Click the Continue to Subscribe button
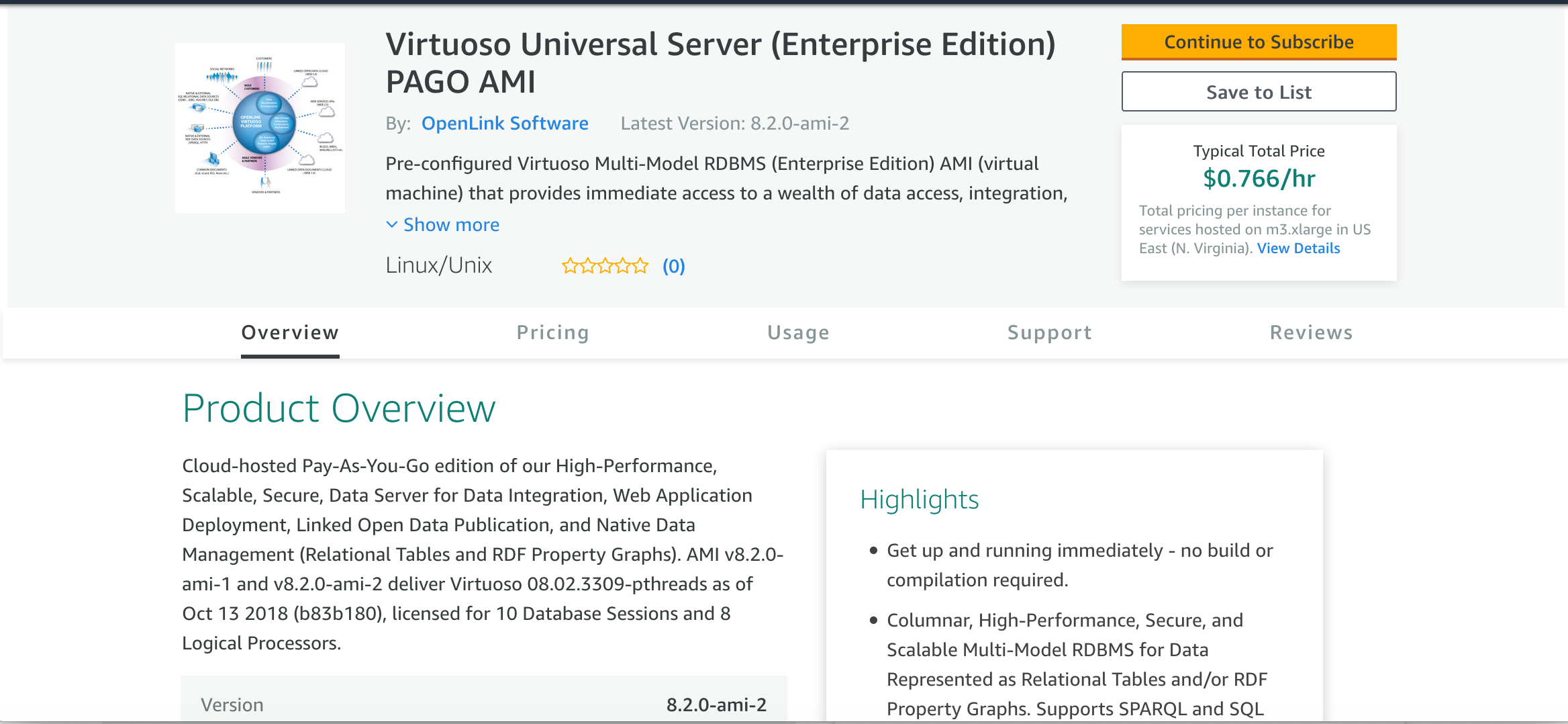This screenshot has width=1568, height=724. (1259, 42)
